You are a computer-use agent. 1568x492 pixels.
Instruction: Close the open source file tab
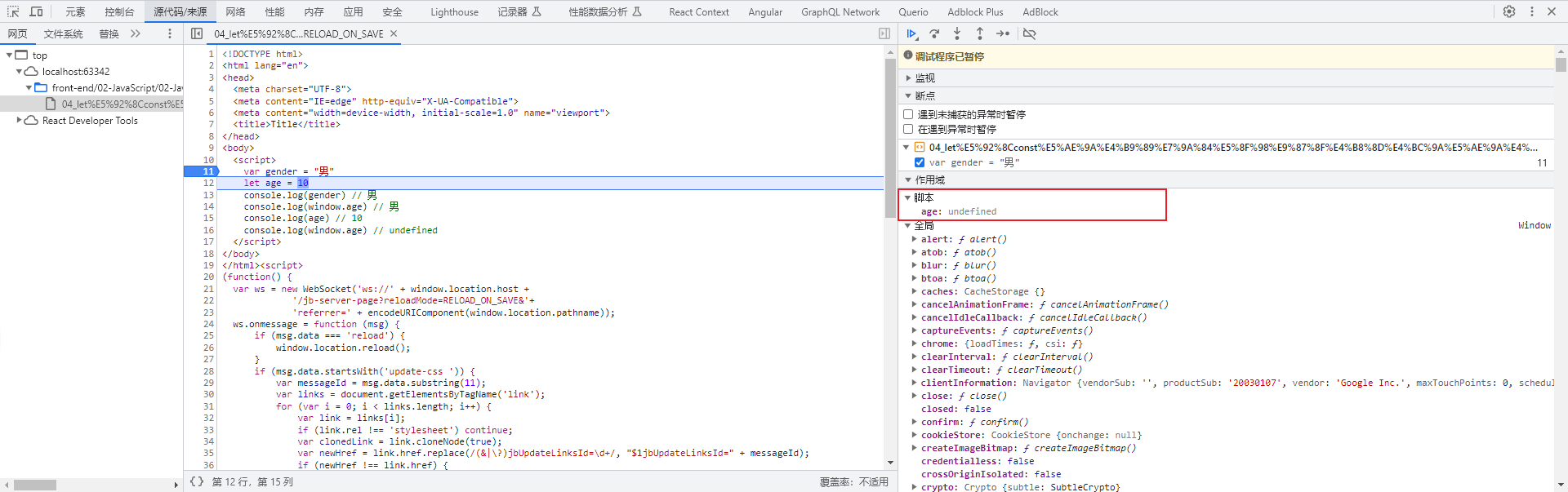point(394,33)
